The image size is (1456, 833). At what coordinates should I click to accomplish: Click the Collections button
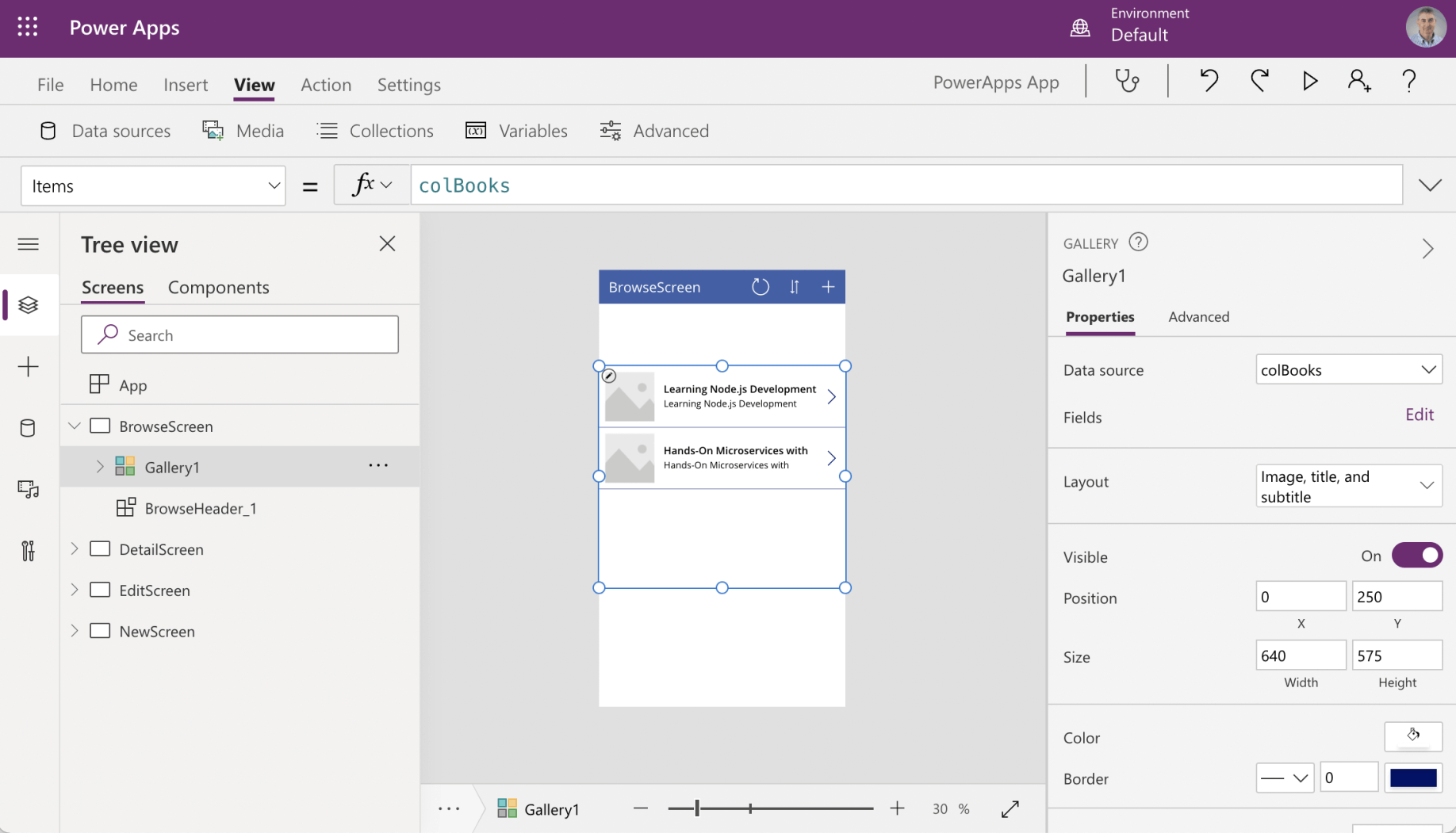(x=375, y=131)
